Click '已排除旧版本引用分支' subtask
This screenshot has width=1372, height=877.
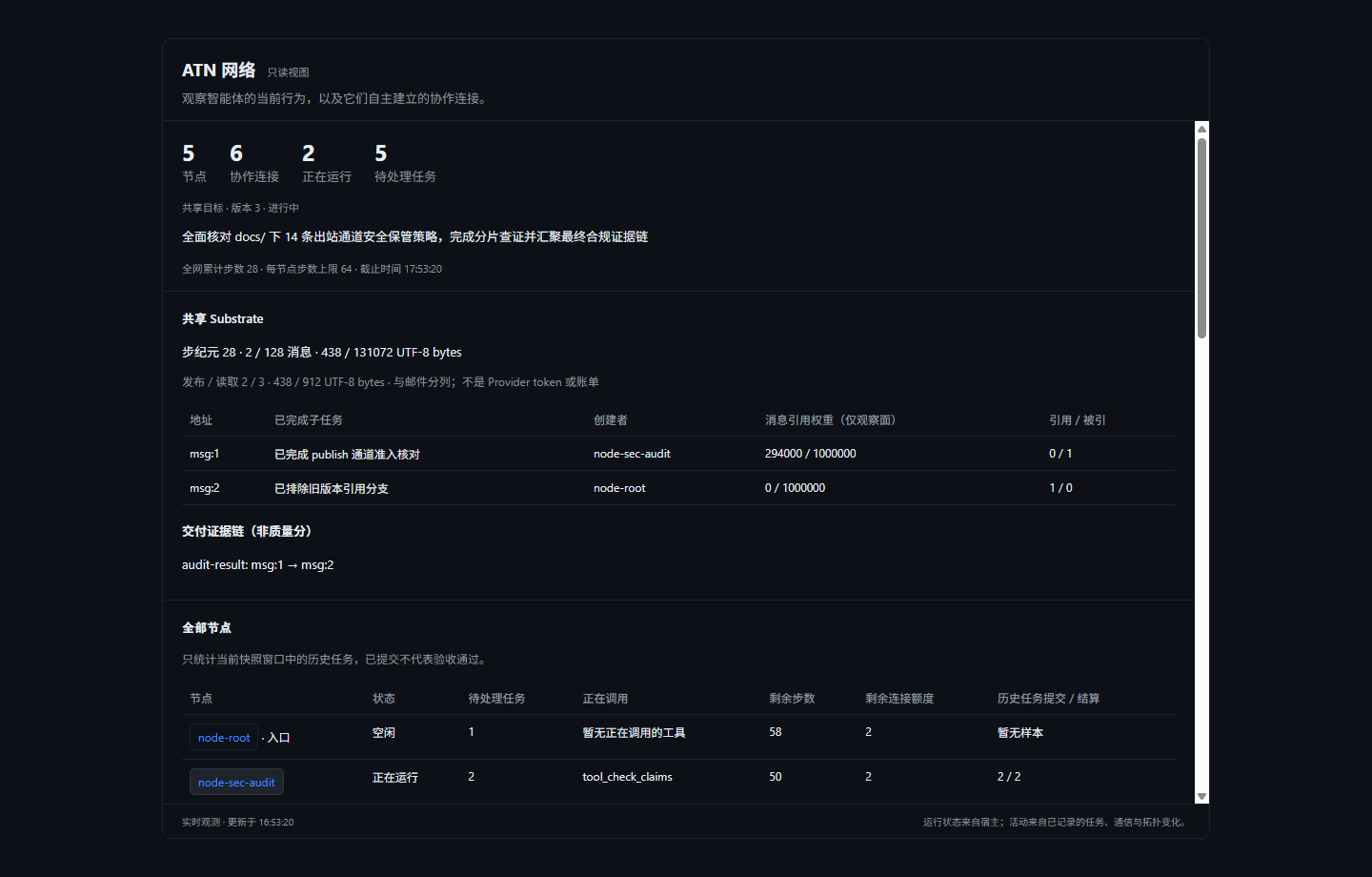[331, 489]
